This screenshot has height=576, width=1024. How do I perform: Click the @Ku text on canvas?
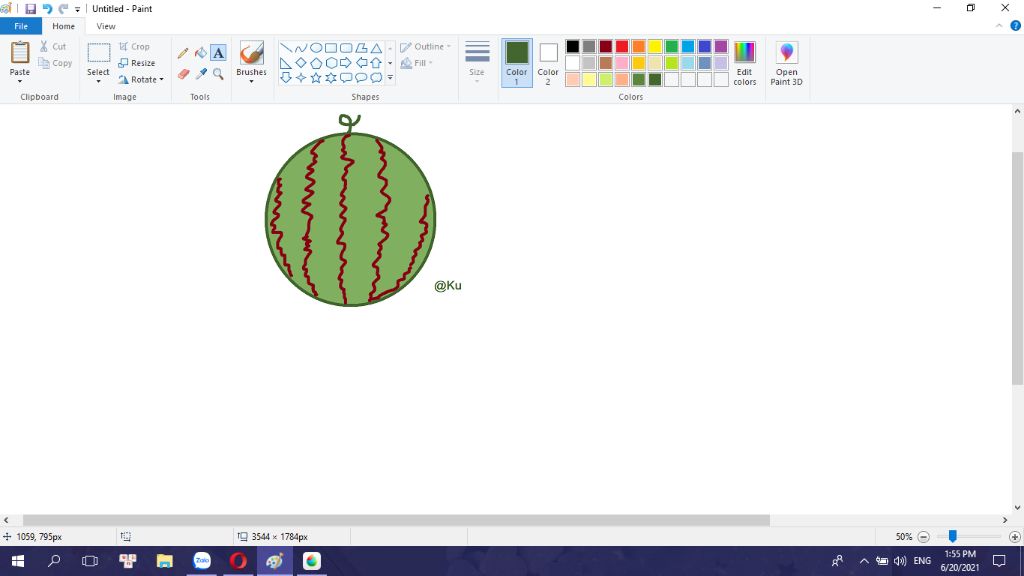coord(448,285)
